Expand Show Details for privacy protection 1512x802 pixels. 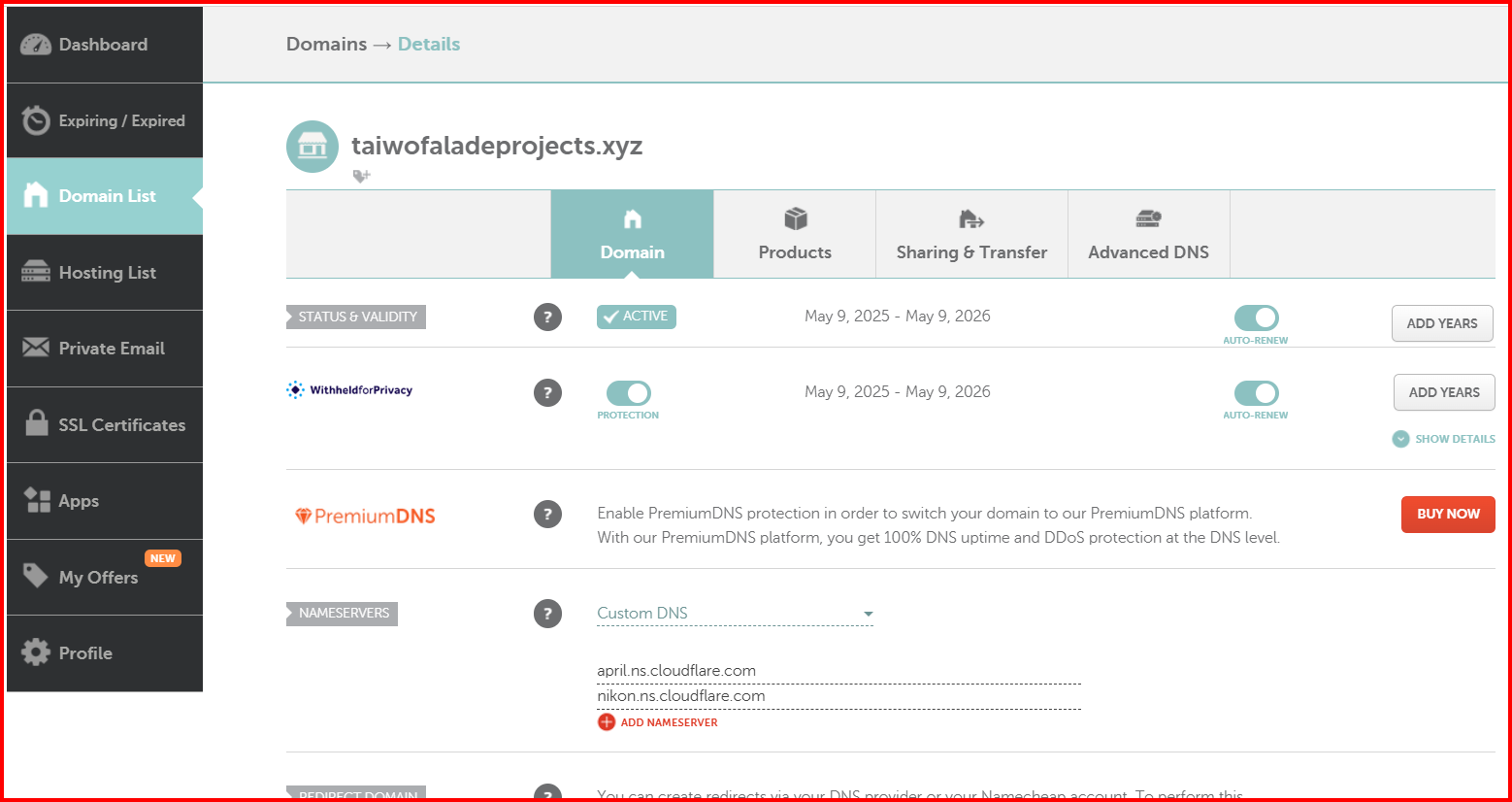click(x=1443, y=439)
